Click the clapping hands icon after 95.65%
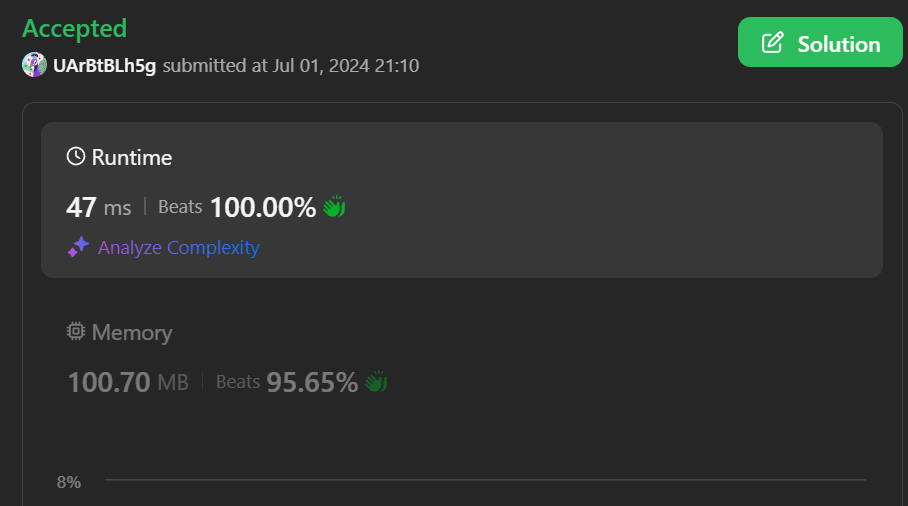908x506 pixels. tap(376, 382)
